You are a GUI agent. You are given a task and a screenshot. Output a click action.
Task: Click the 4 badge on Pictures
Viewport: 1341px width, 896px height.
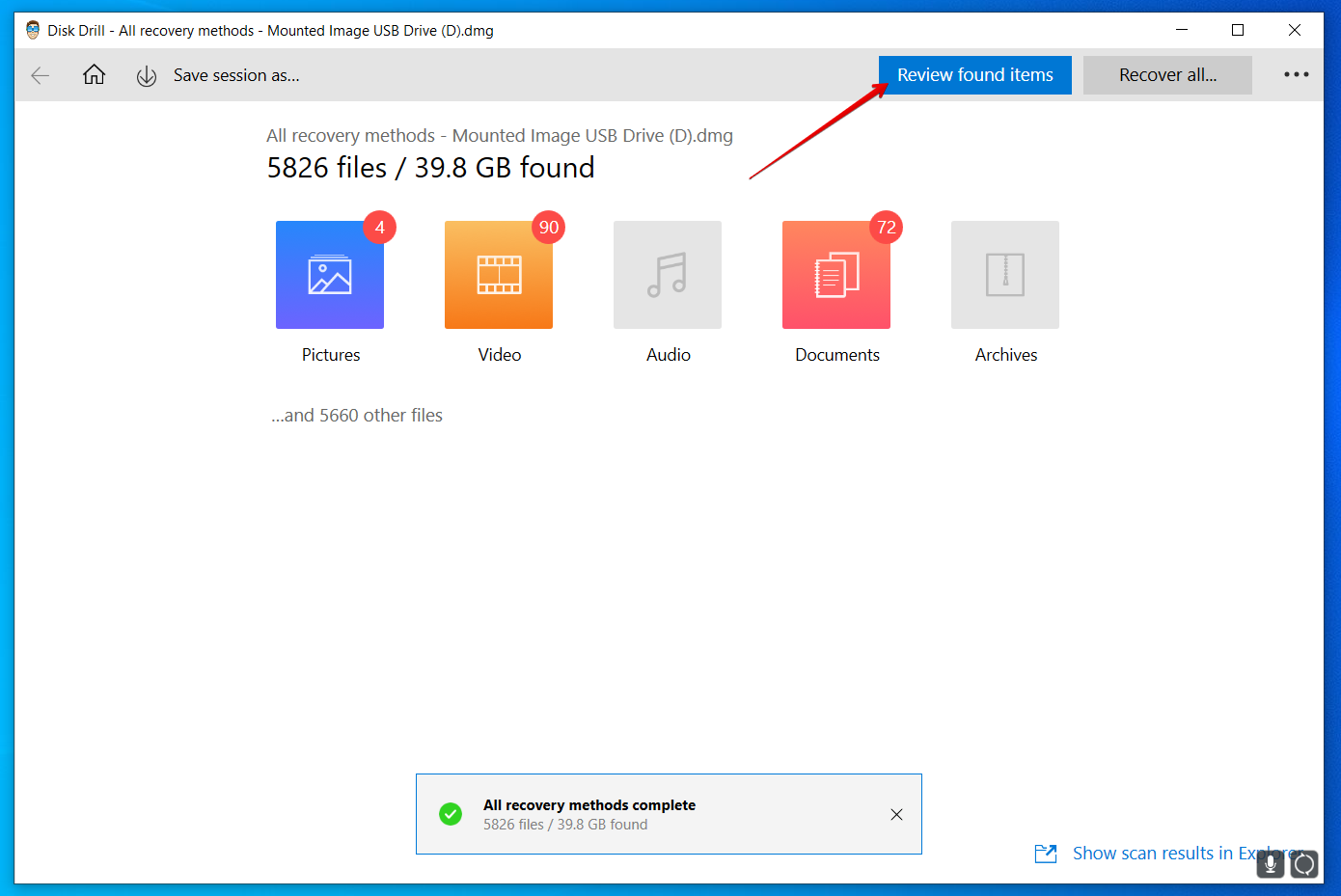380,228
